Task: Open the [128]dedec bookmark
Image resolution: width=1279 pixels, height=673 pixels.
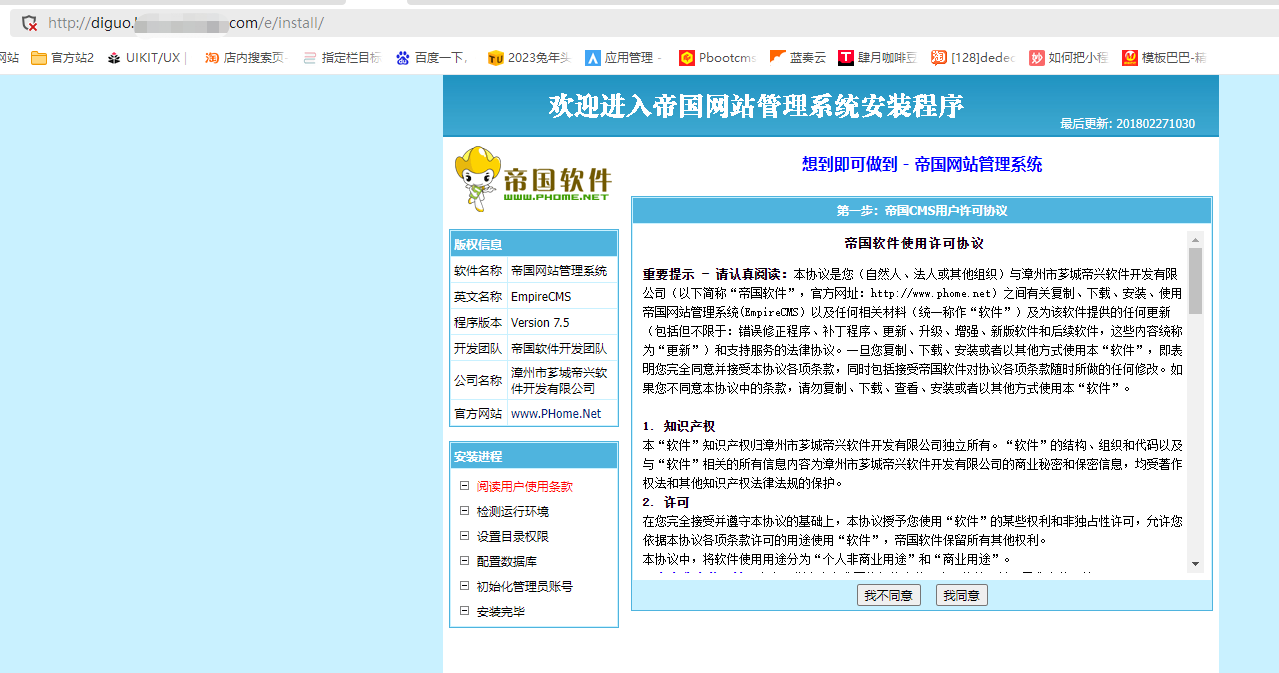Action: pos(973,58)
